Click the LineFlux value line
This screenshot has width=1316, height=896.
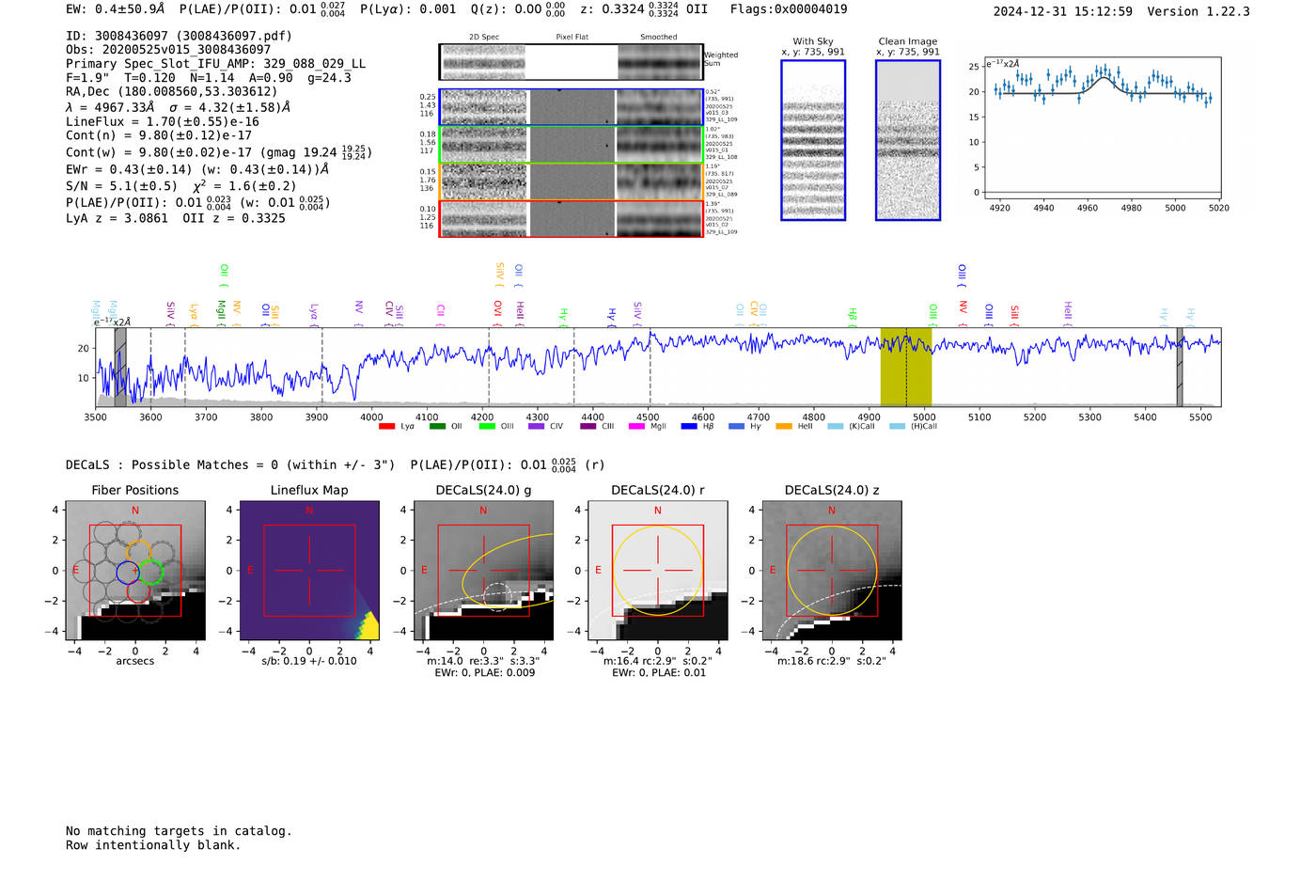[x=163, y=121]
